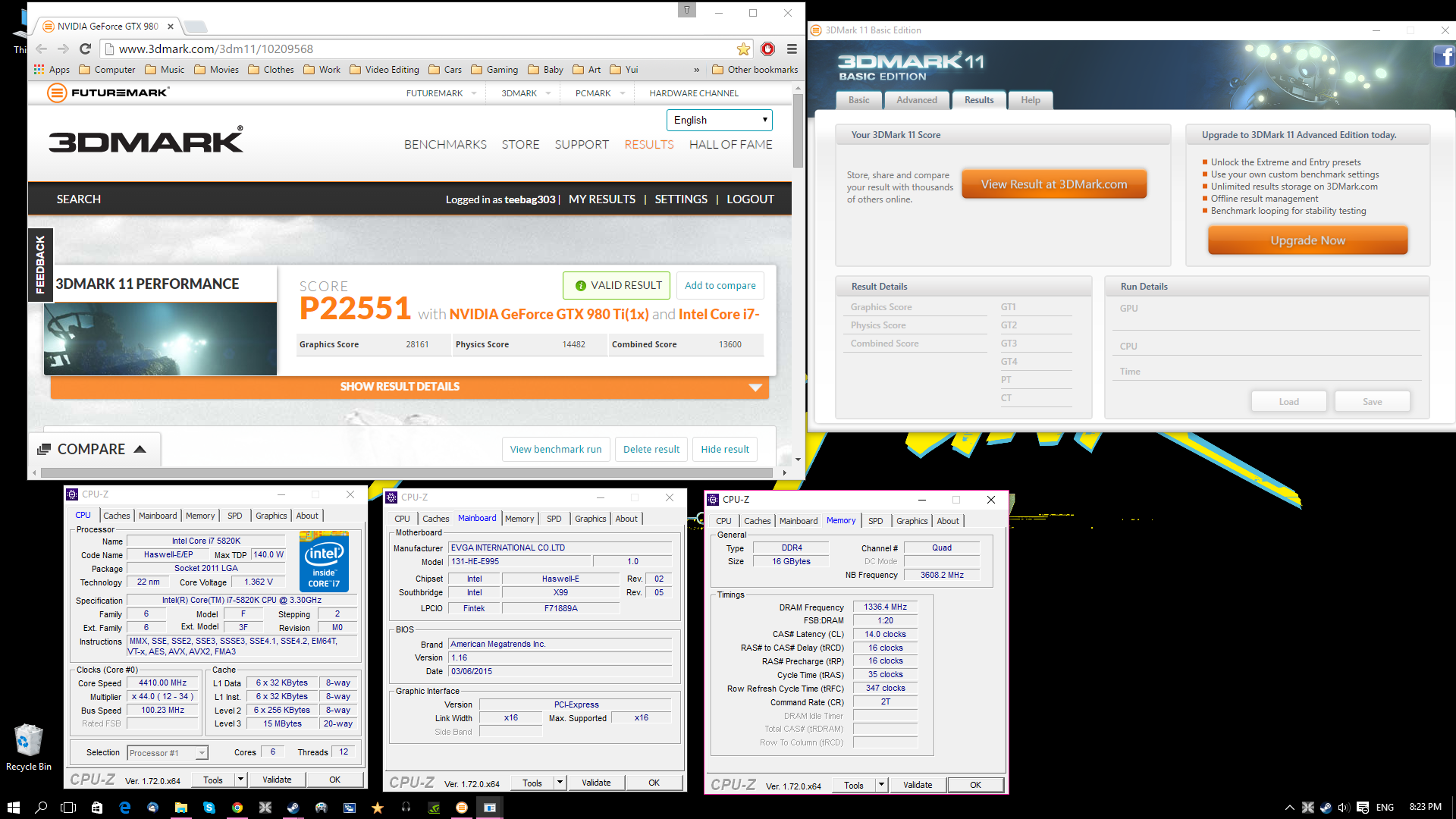
Task: Open the Graphics tab in the CPU-Z Memory window
Action: [912, 521]
